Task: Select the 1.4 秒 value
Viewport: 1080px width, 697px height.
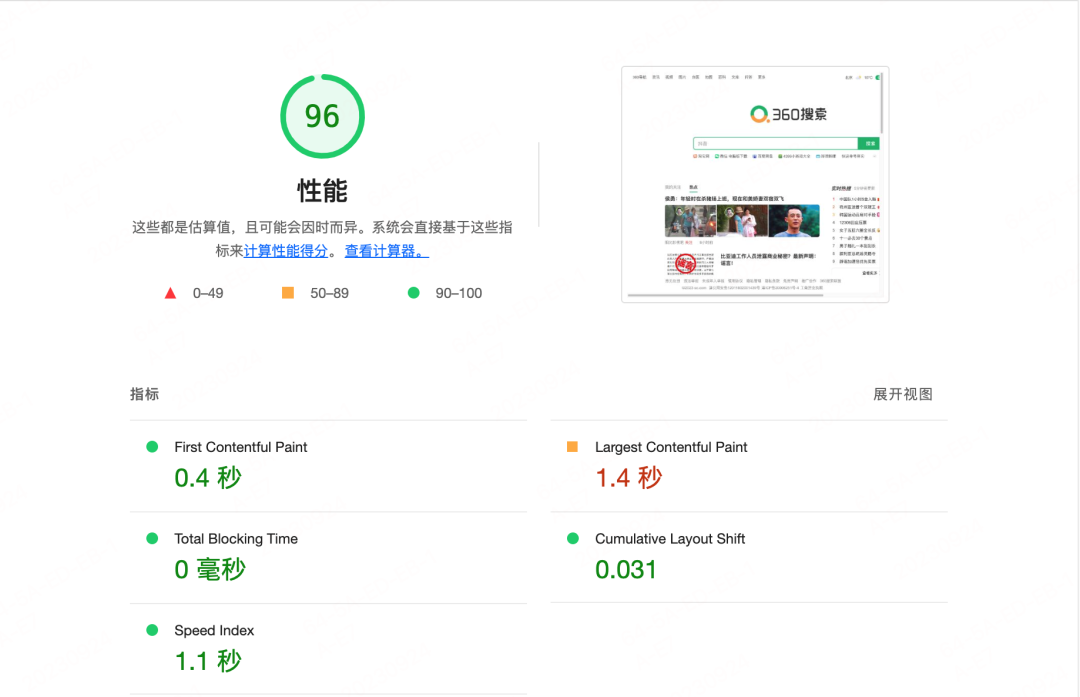Action: (x=629, y=477)
